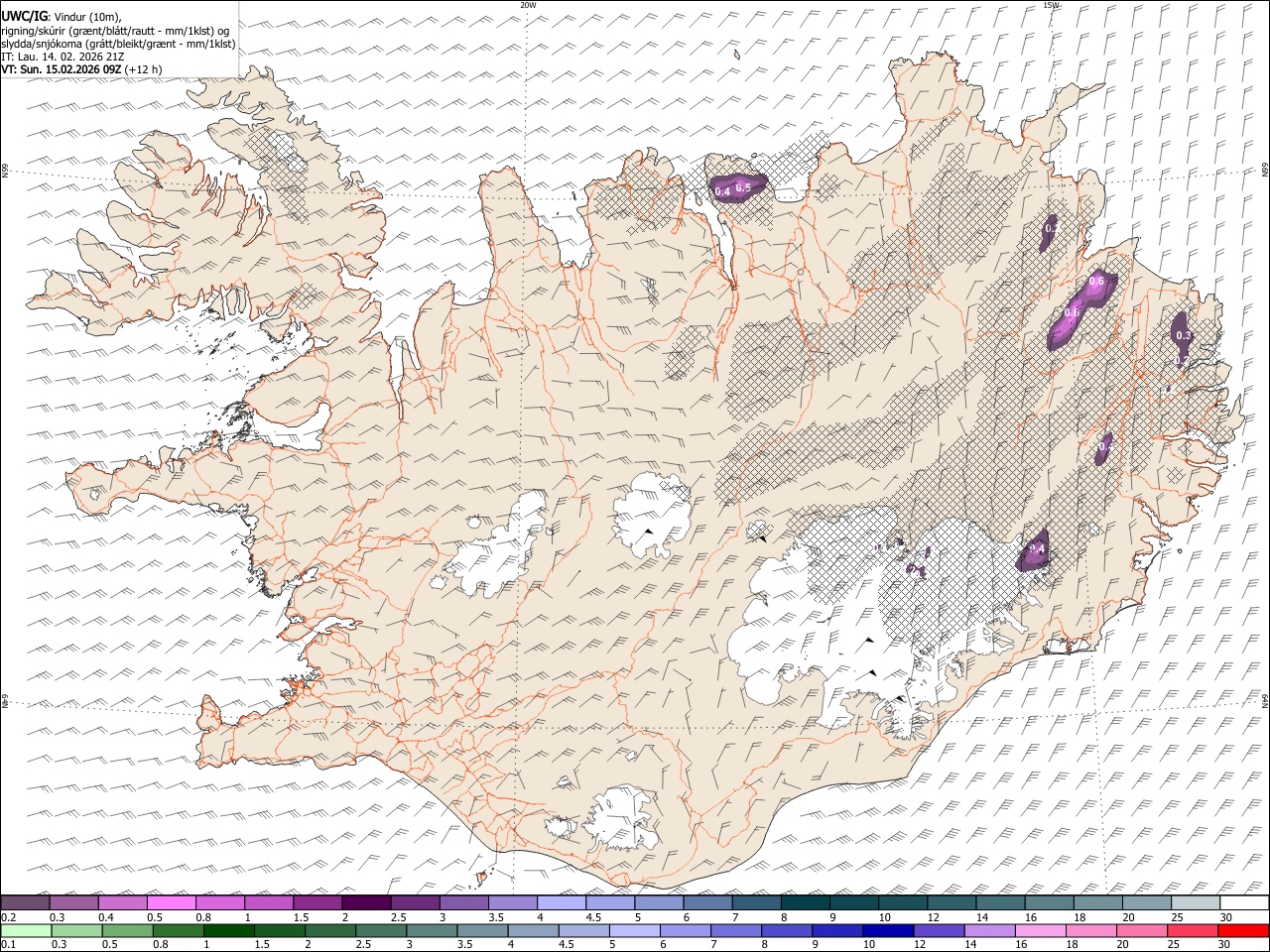Click the 'slydda/snjókoma' legend description line
The height and width of the screenshot is (952, 1270).
tap(119, 44)
